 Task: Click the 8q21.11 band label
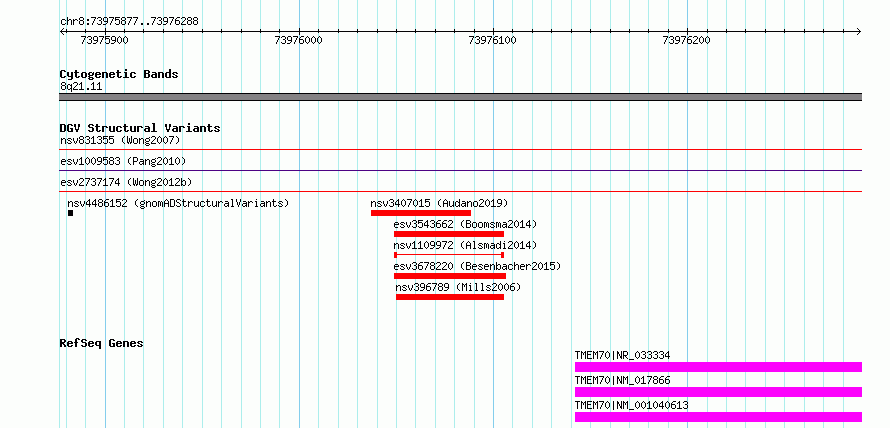(x=81, y=87)
